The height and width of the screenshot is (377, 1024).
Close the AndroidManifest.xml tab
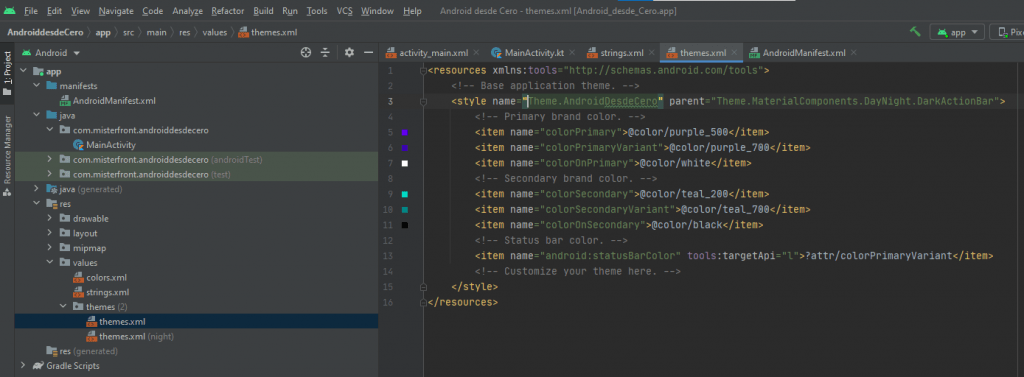pyautogui.click(x=853, y=53)
